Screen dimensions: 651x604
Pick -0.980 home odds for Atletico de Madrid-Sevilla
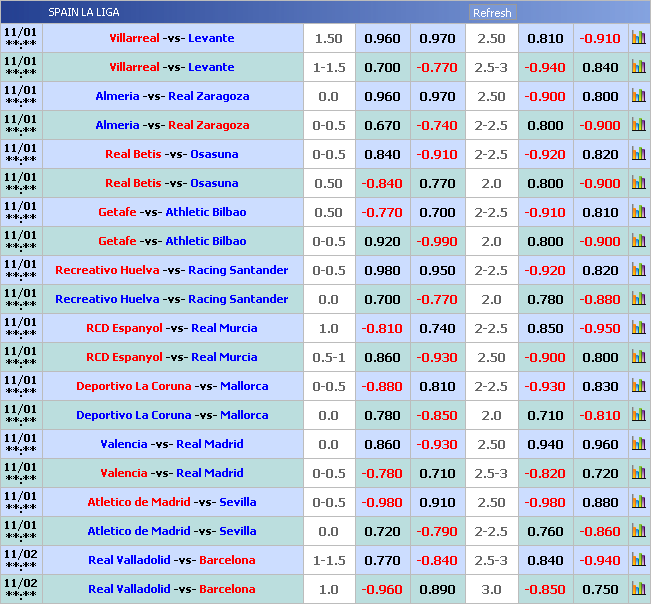(382, 502)
